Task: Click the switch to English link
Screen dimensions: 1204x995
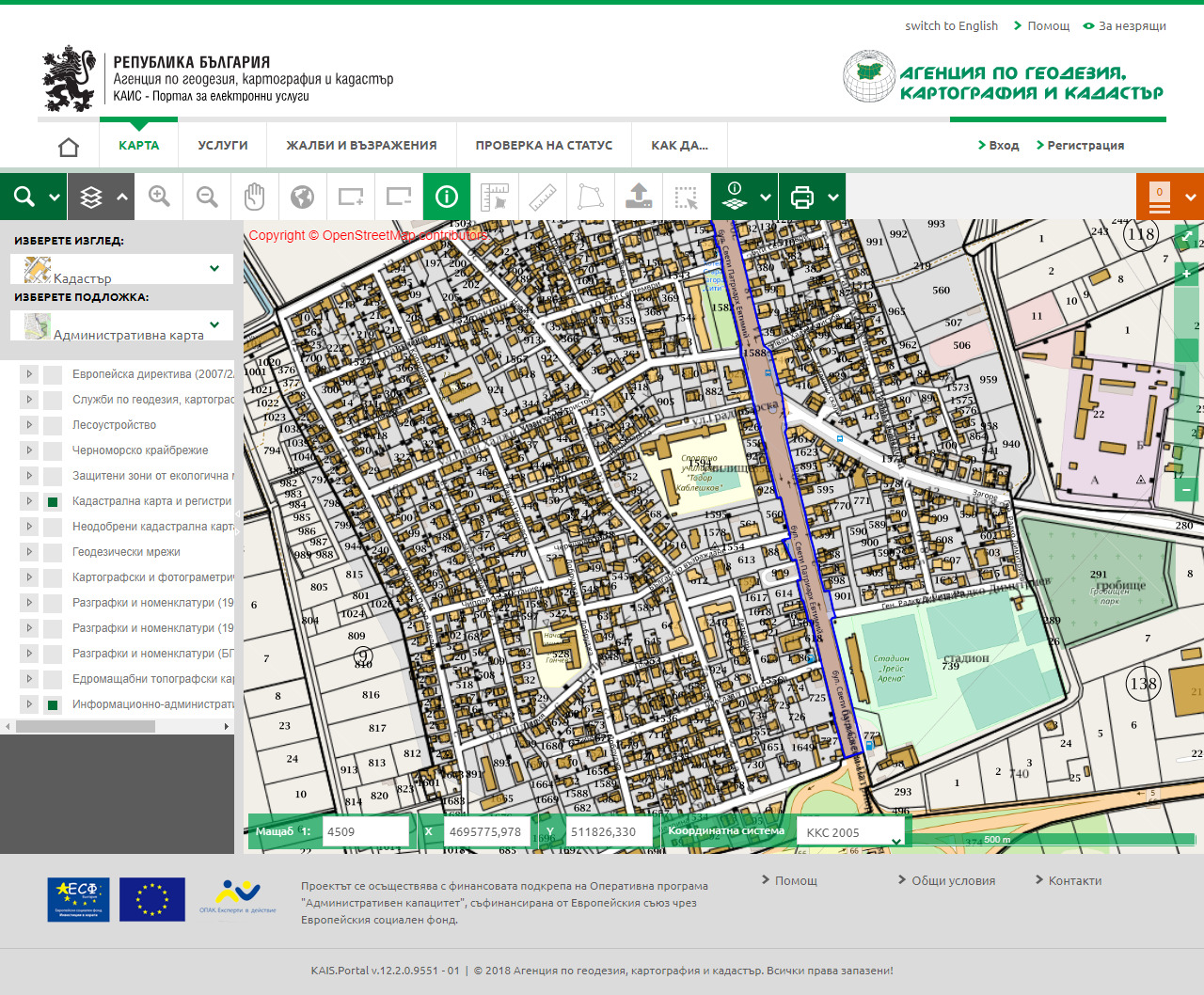Action: click(x=951, y=26)
